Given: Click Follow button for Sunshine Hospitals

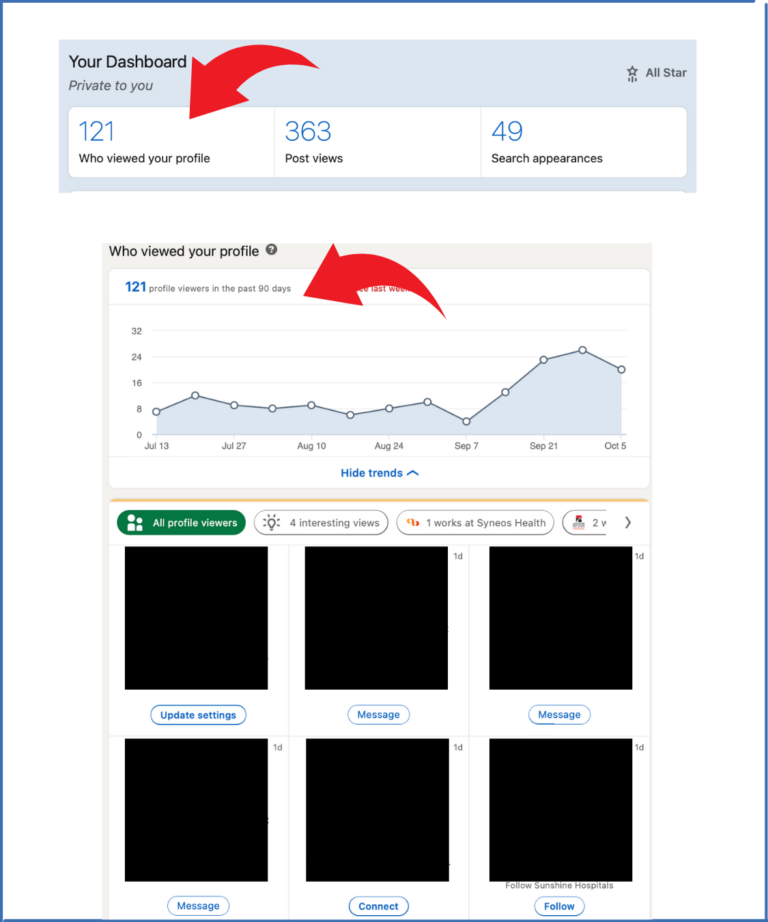Looking at the screenshot, I should (559, 906).
